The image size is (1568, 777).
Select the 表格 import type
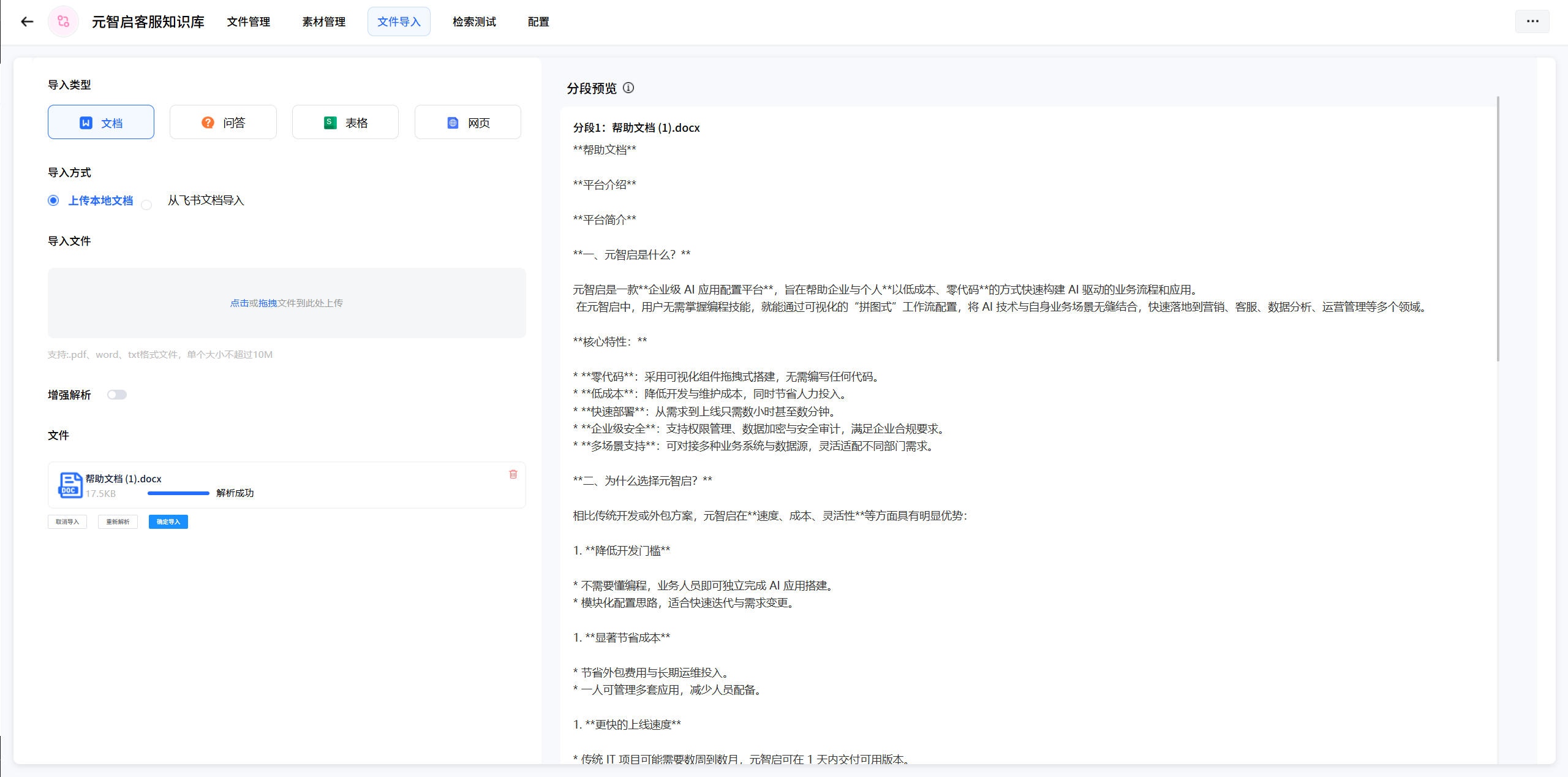coord(345,123)
